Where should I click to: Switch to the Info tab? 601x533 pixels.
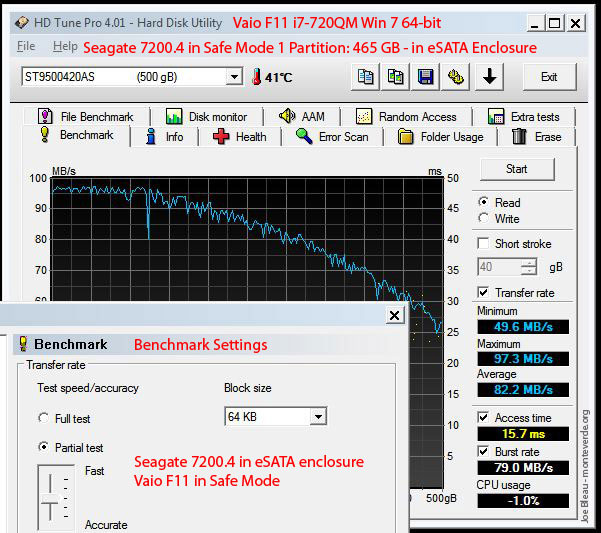point(165,137)
